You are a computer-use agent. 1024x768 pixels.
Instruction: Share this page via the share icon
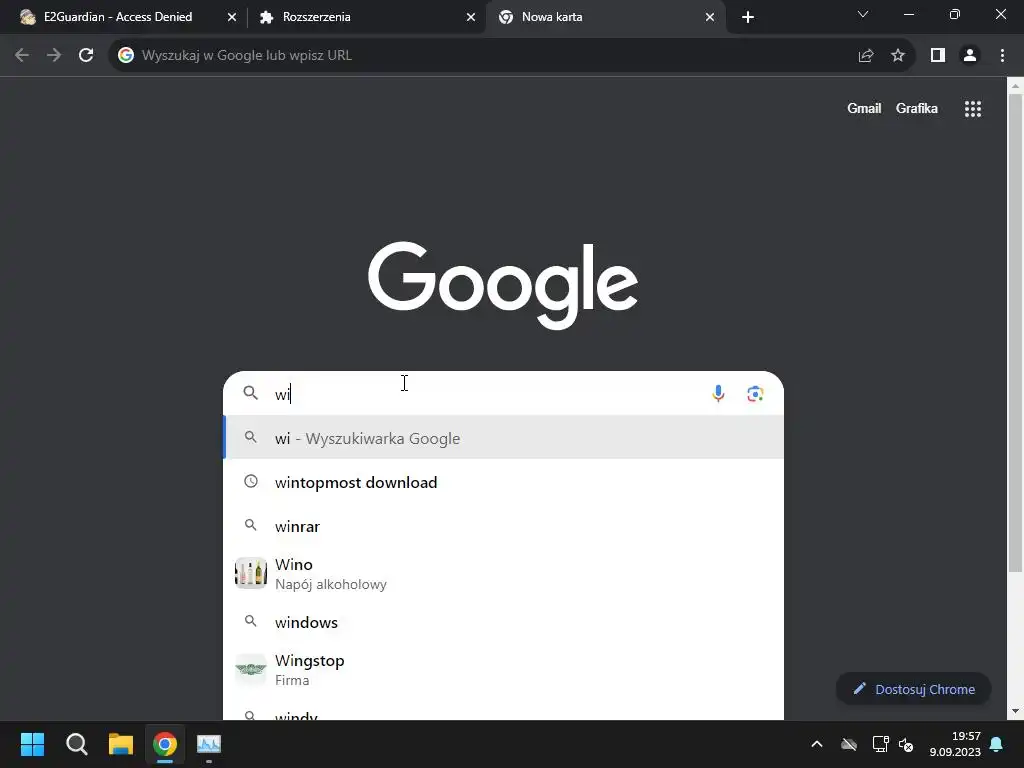[x=866, y=56]
